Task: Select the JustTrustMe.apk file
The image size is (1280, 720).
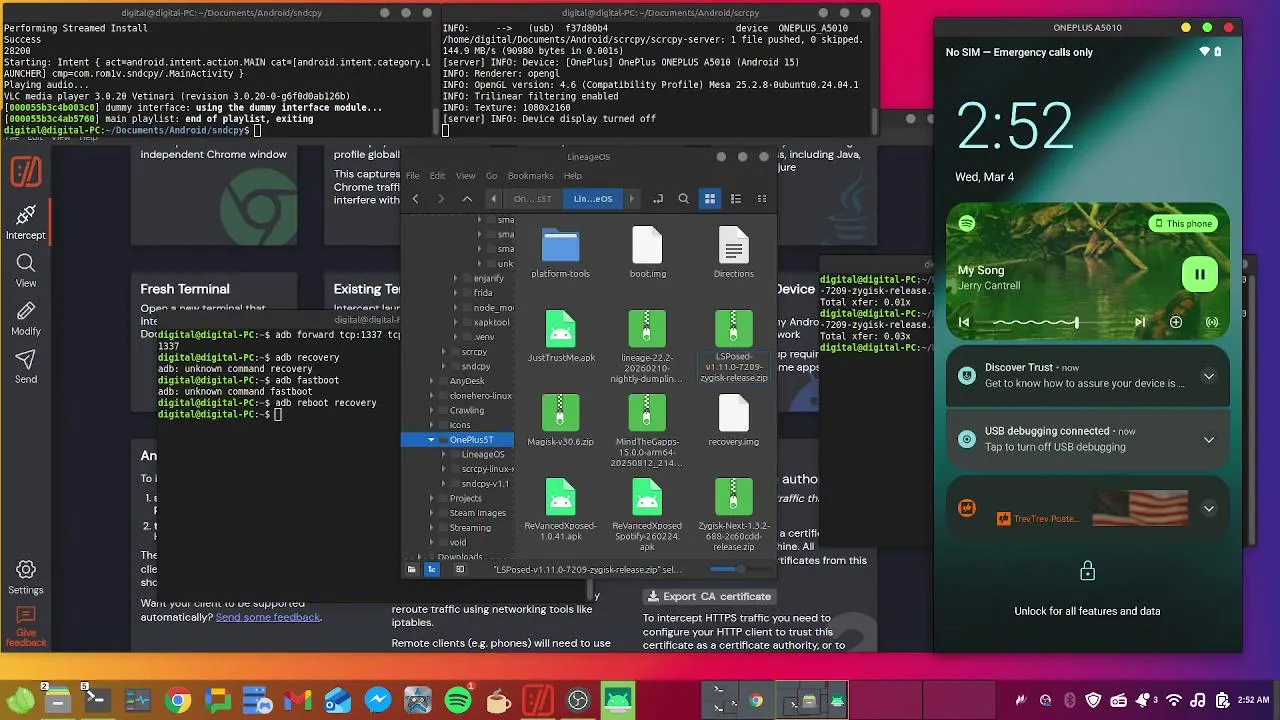Action: click(560, 336)
